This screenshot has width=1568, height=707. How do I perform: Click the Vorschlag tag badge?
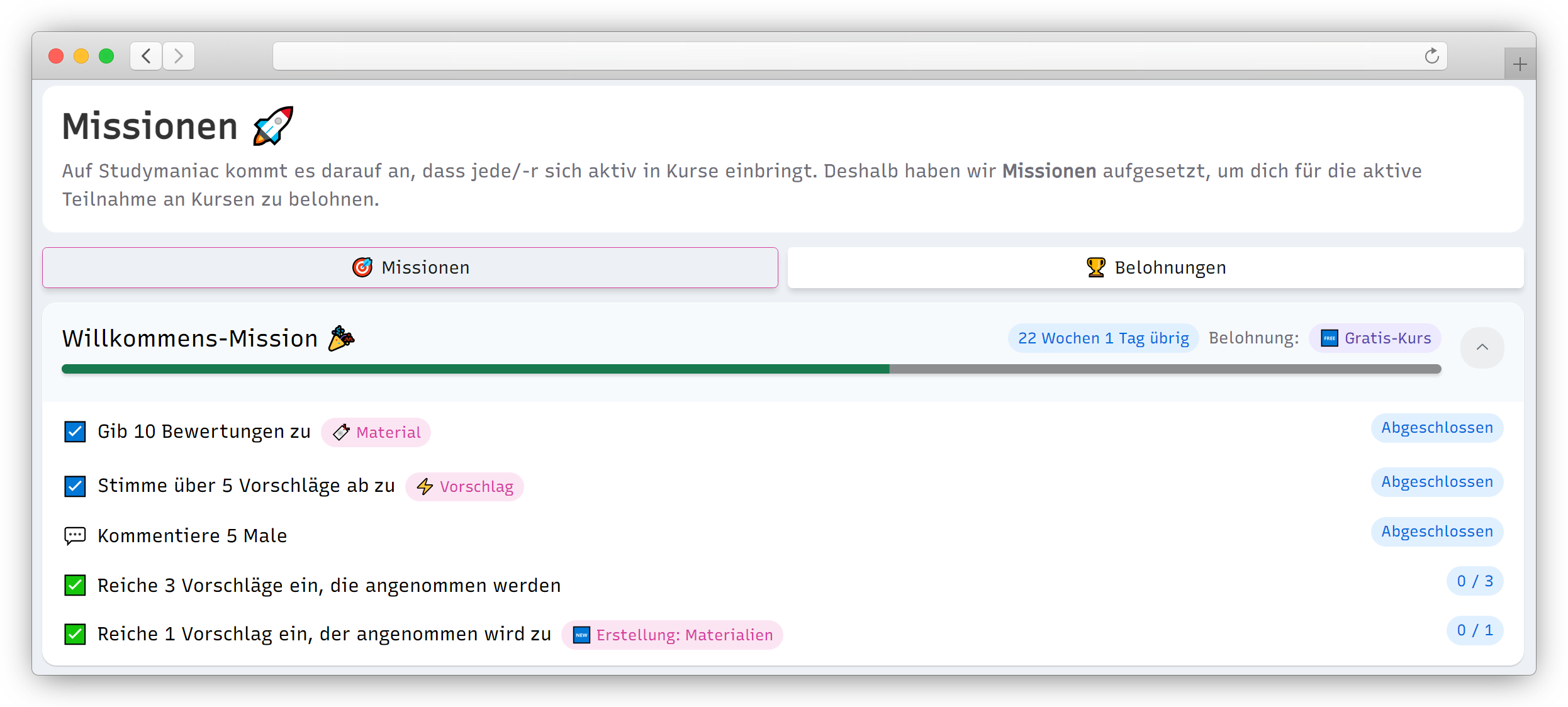point(464,486)
